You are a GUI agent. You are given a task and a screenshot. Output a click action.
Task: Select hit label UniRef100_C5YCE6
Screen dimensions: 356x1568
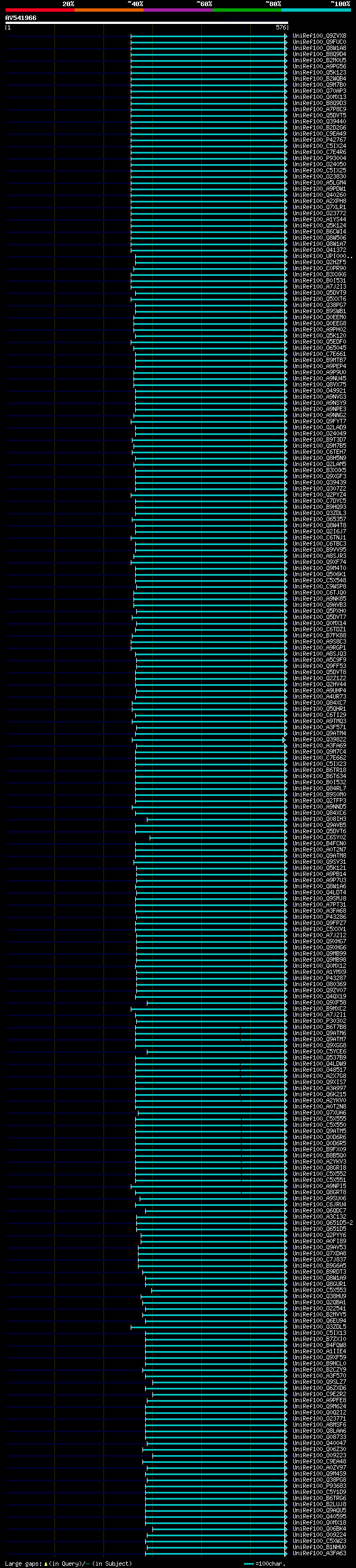tap(319, 1052)
